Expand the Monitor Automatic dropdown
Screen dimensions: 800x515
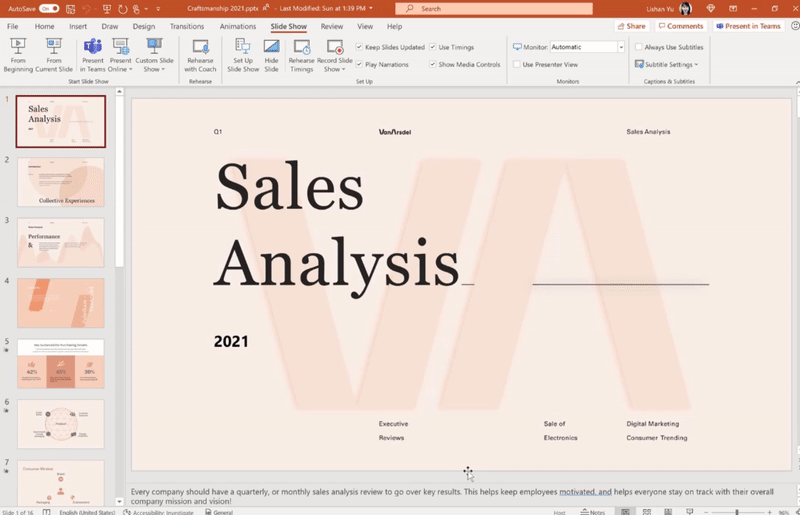(x=621, y=47)
